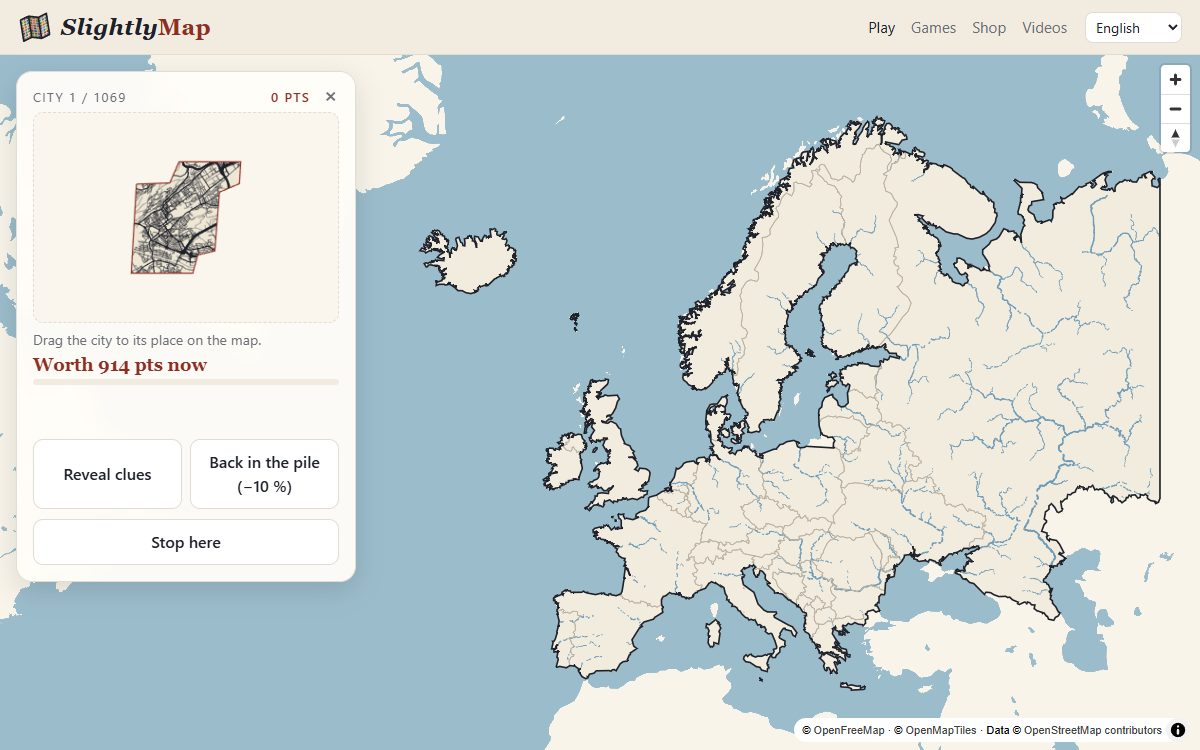Click the SlightlyMap folded map logo icon

click(x=35, y=28)
